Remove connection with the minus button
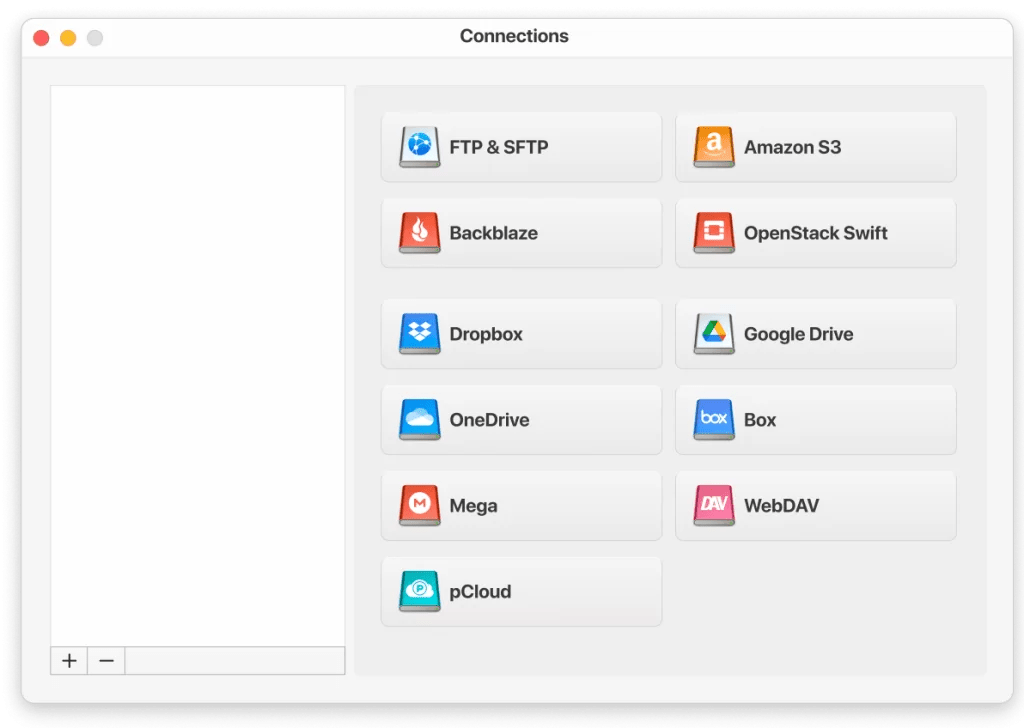 pyautogui.click(x=106, y=661)
